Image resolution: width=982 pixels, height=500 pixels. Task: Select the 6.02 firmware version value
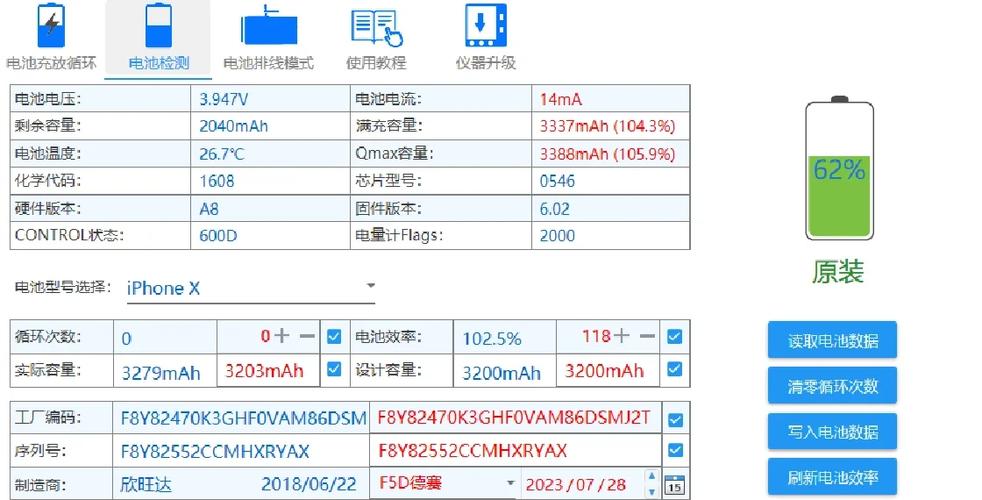click(555, 209)
